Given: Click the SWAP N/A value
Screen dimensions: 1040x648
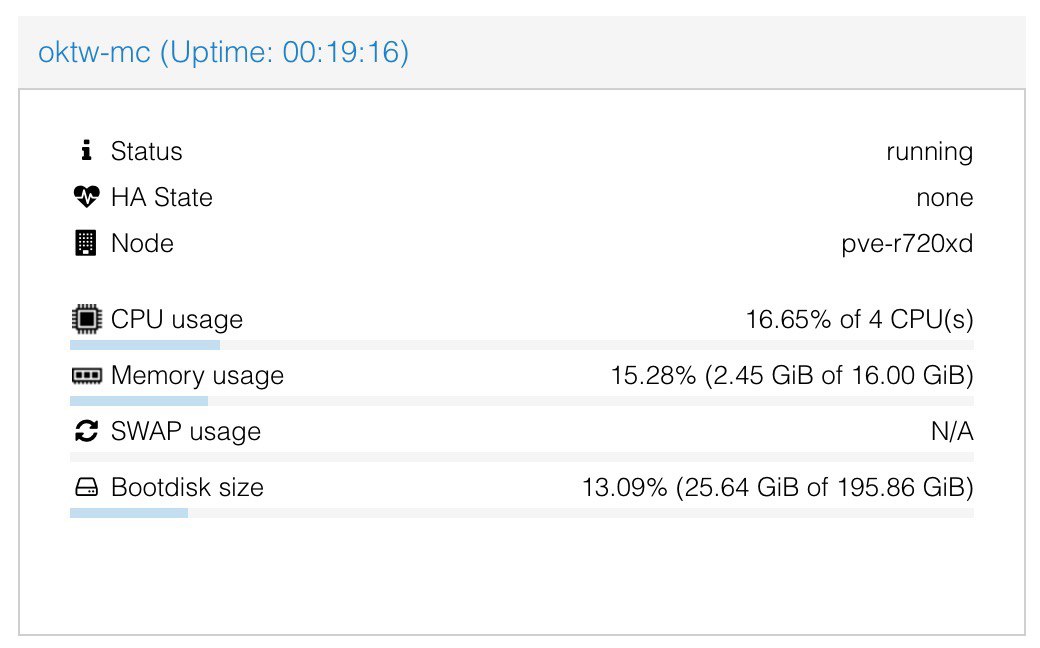Looking at the screenshot, I should (x=952, y=432).
